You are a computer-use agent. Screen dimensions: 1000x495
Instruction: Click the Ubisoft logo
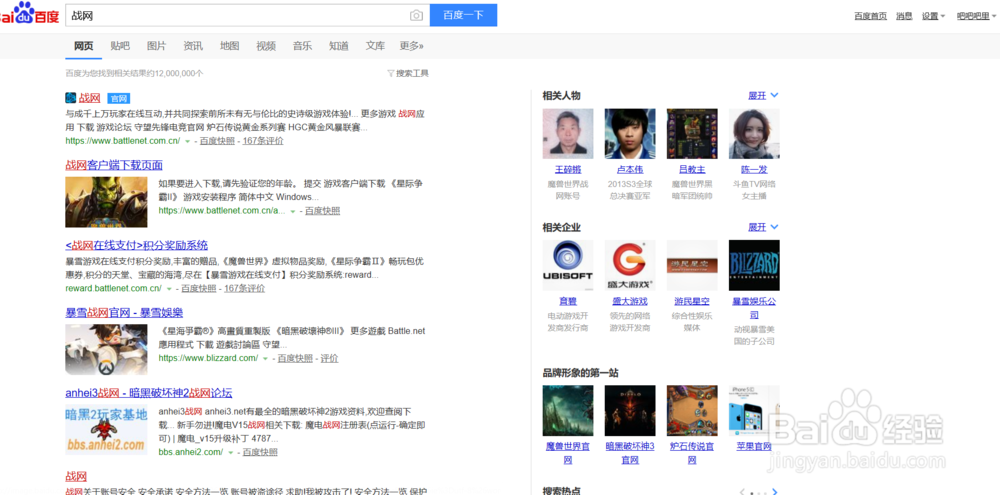click(x=568, y=265)
